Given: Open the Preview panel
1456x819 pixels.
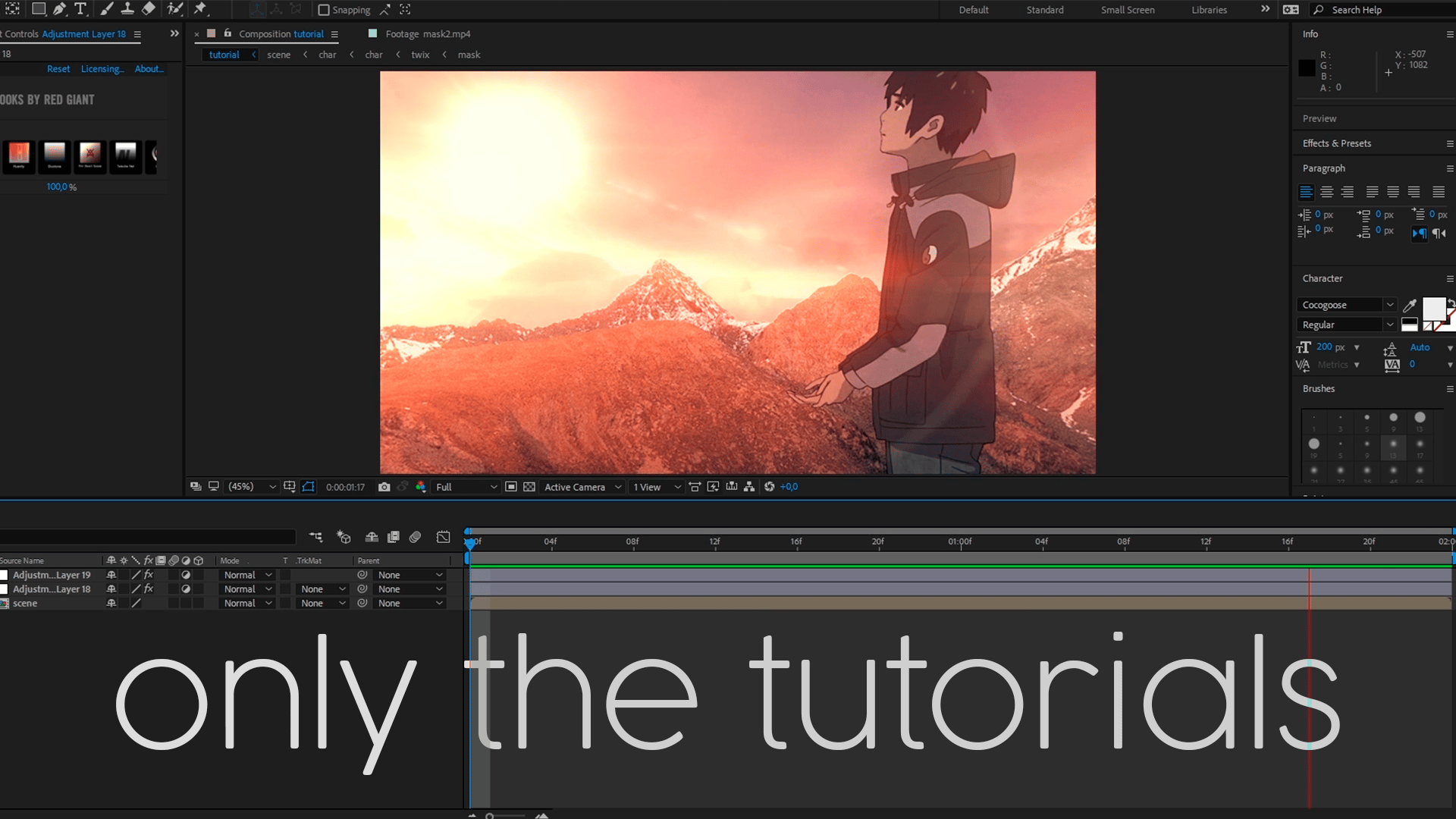Looking at the screenshot, I should 1319,119.
